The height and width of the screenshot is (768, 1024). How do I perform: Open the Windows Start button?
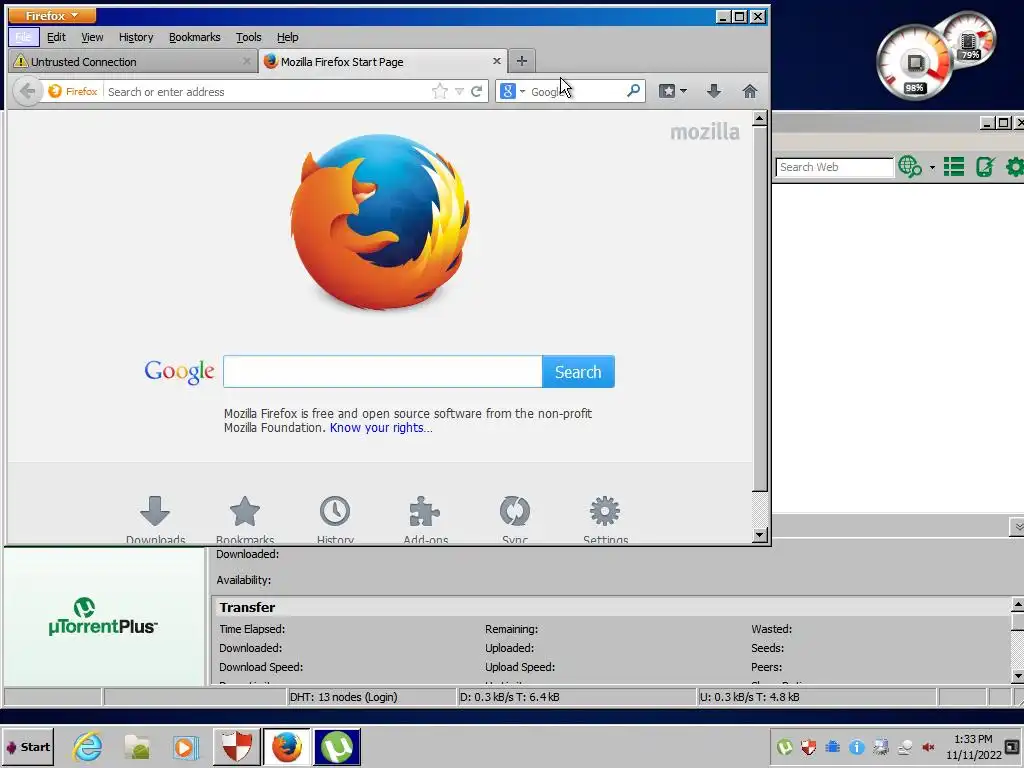coord(27,747)
